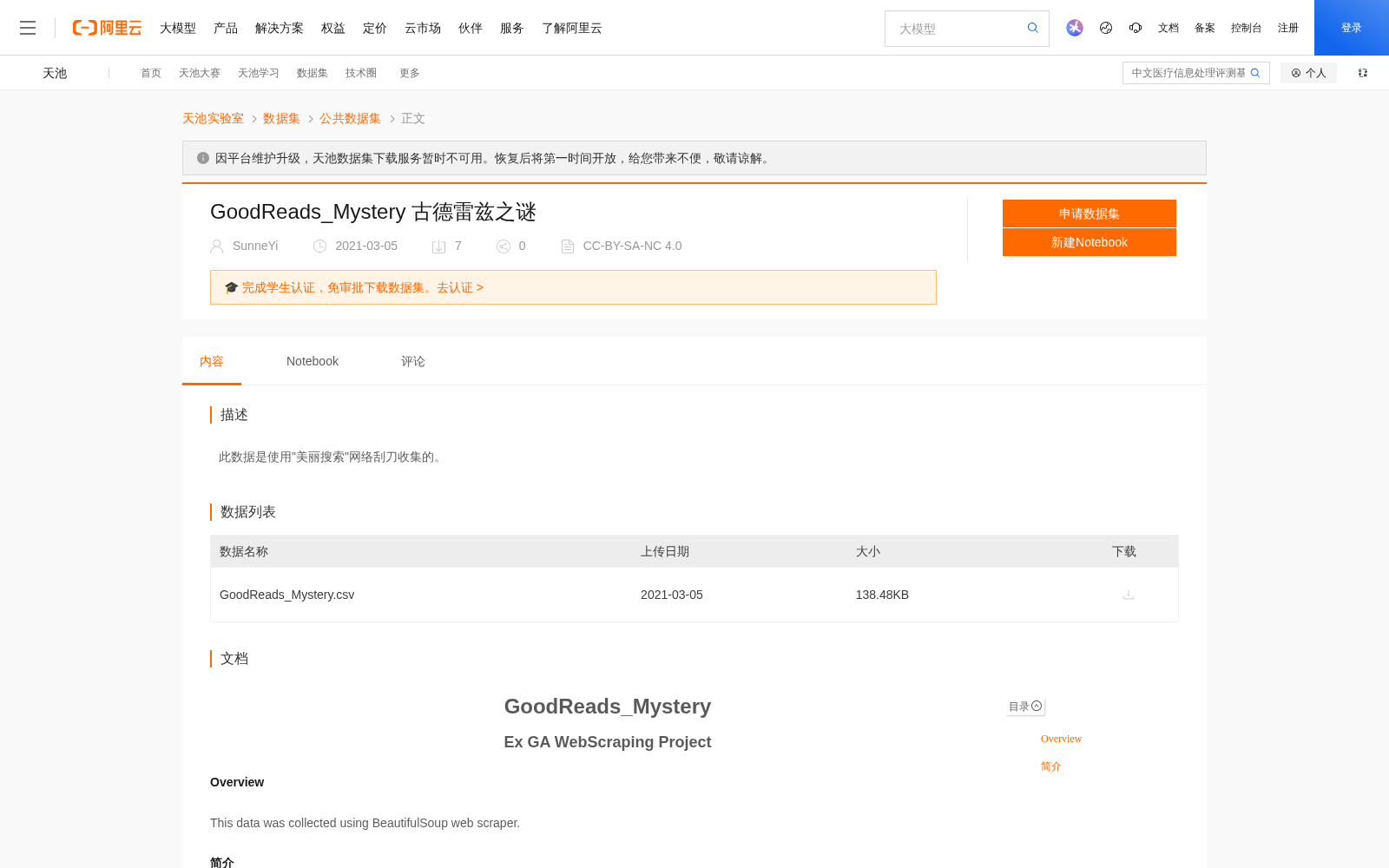Viewport: 1389px width, 868px height.
Task: Click the student certification 去认证 banner link
Action: pyautogui.click(x=460, y=287)
